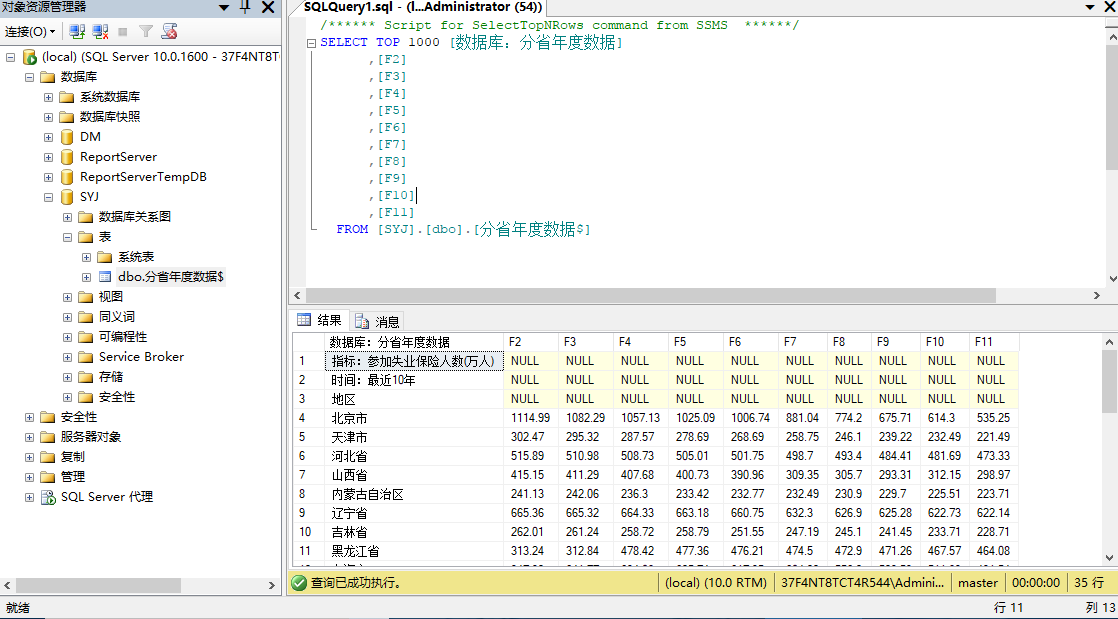Click the 复制 folder icon
Screen dimensions: 1118x619
[48, 456]
